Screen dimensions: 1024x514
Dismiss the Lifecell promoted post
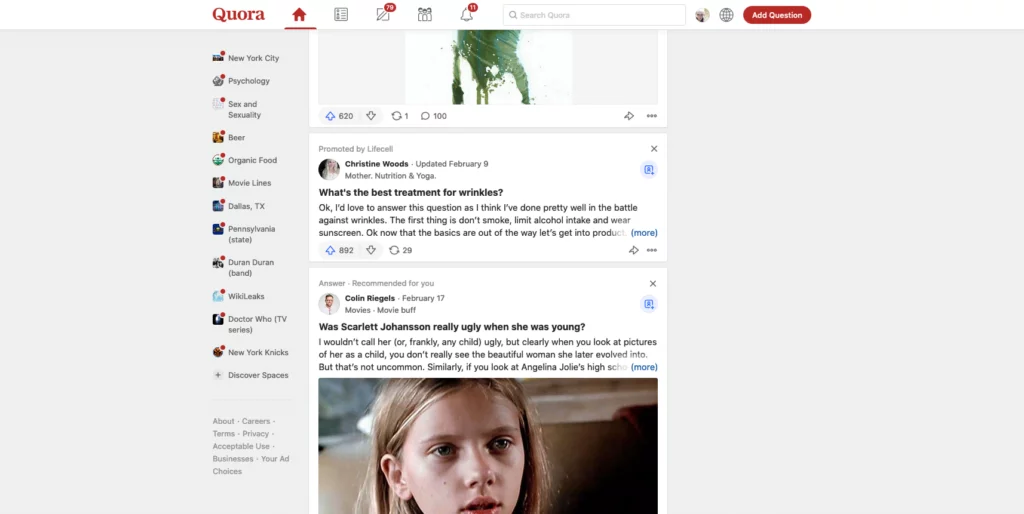(654, 149)
